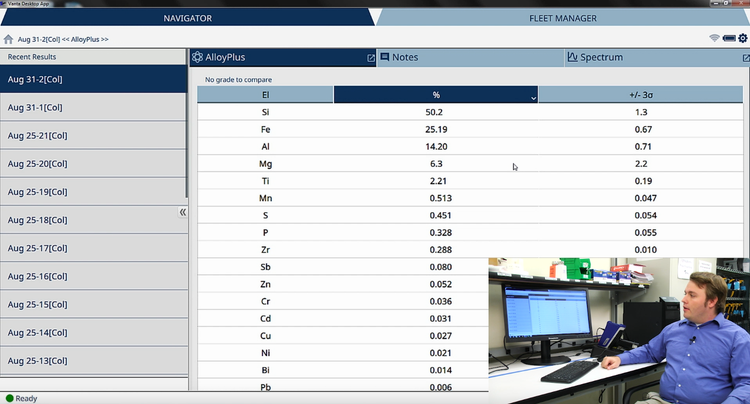Click the Recent Results list scrollbar
750x404 pixels.
click(187, 130)
